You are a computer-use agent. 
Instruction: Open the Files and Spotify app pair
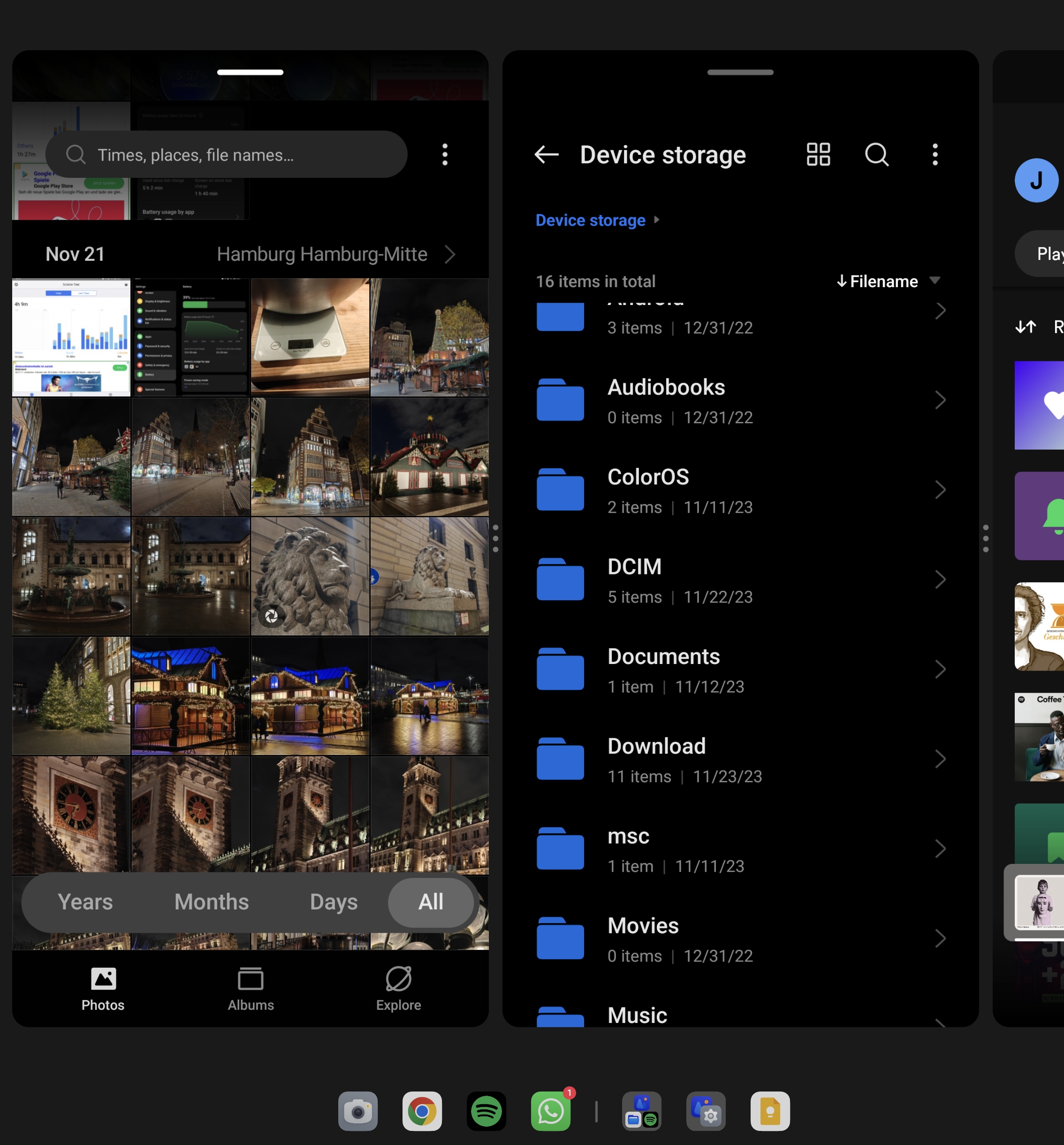(x=641, y=1111)
